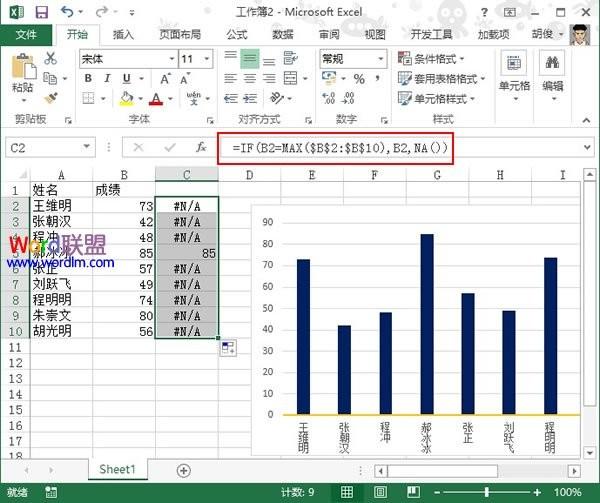This screenshot has height=503, width=600.
Task: Open the 插入 ribbon tab
Action: [124, 34]
